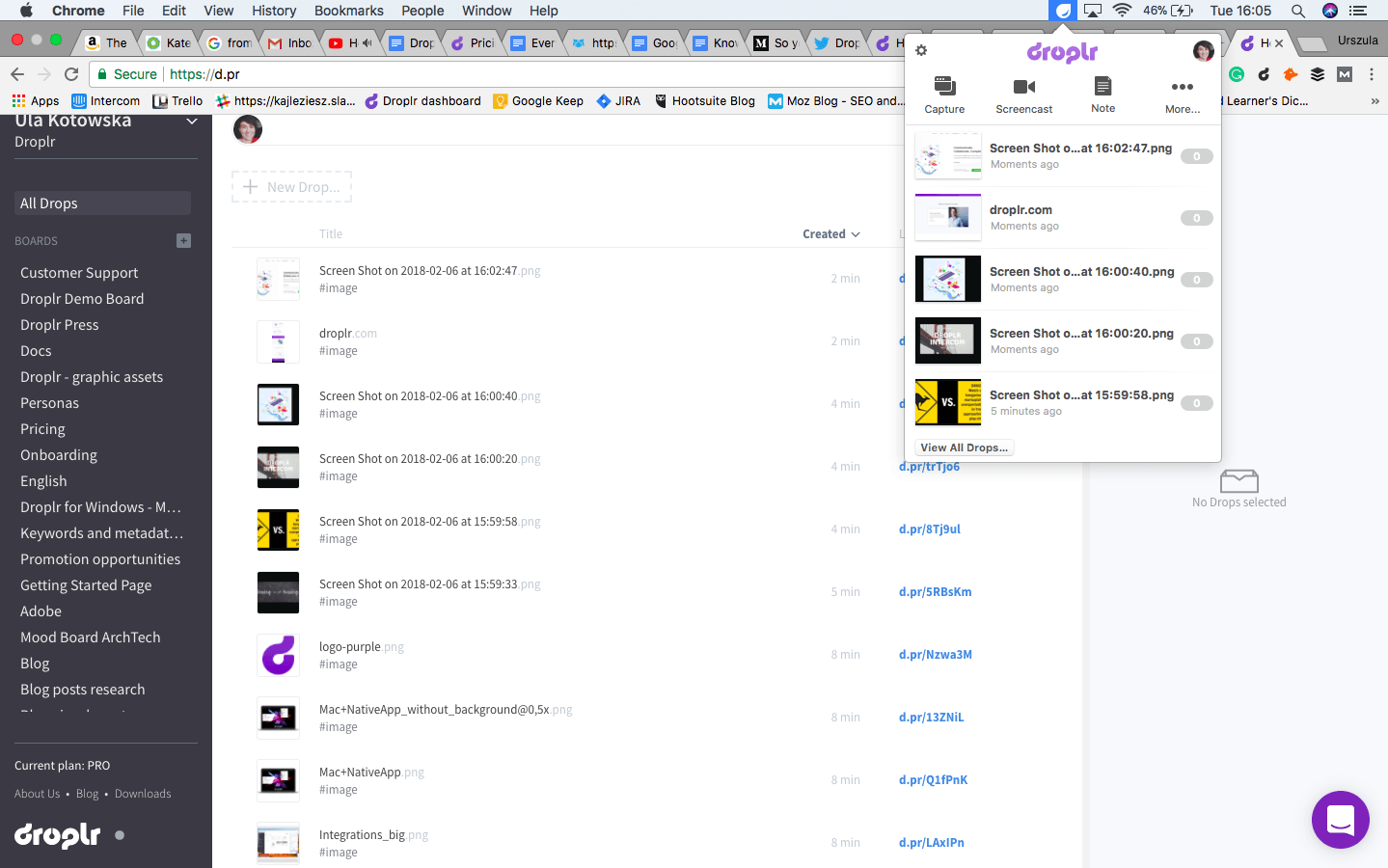Open Droplr Press board
The height and width of the screenshot is (868, 1388).
[60, 325]
